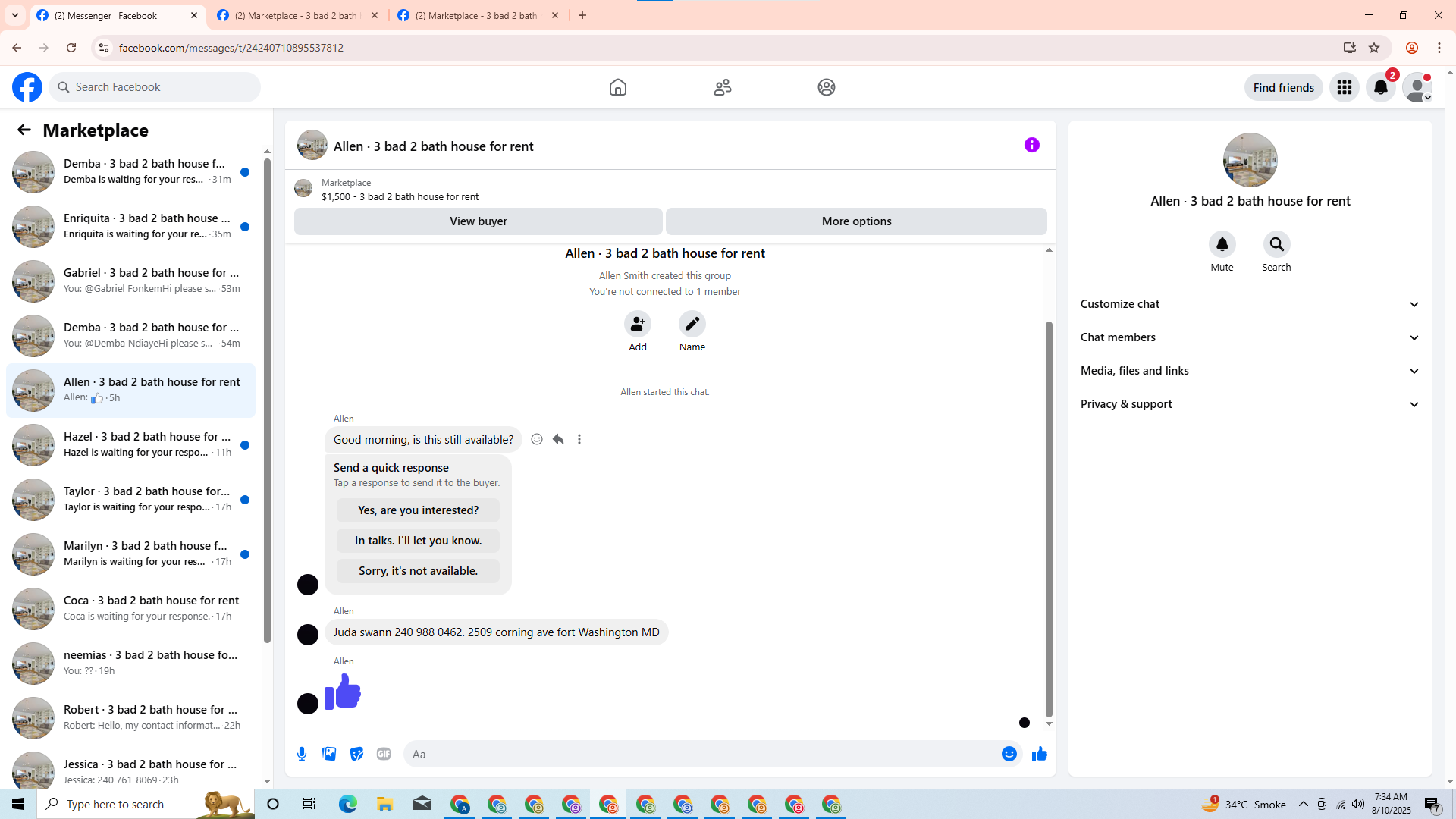Send 'Sorry, it's not available.' quick response
The height and width of the screenshot is (819, 1456).
tap(418, 571)
